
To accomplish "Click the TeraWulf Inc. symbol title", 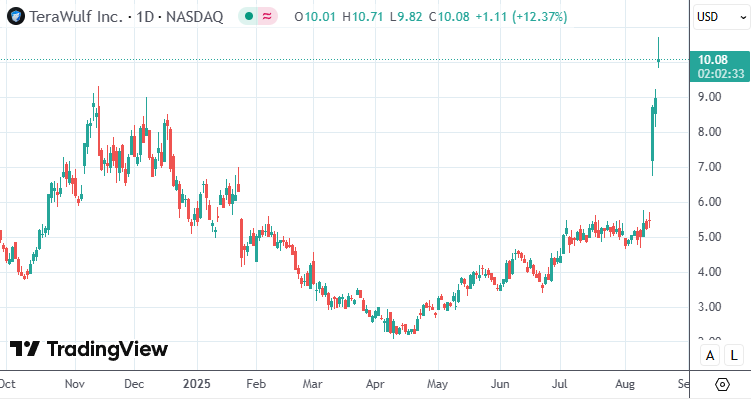I will pyautogui.click(x=77, y=17).
